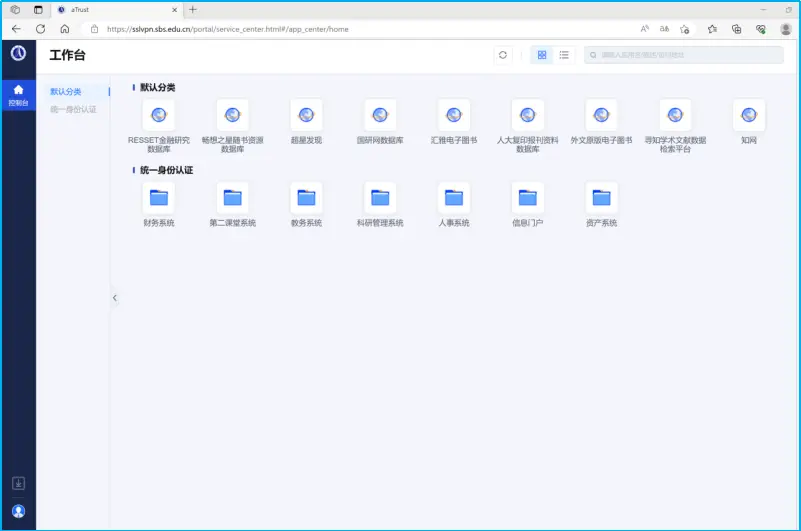801x531 pixels.
Task: Add this page to favorites star
Action: (x=685, y=29)
